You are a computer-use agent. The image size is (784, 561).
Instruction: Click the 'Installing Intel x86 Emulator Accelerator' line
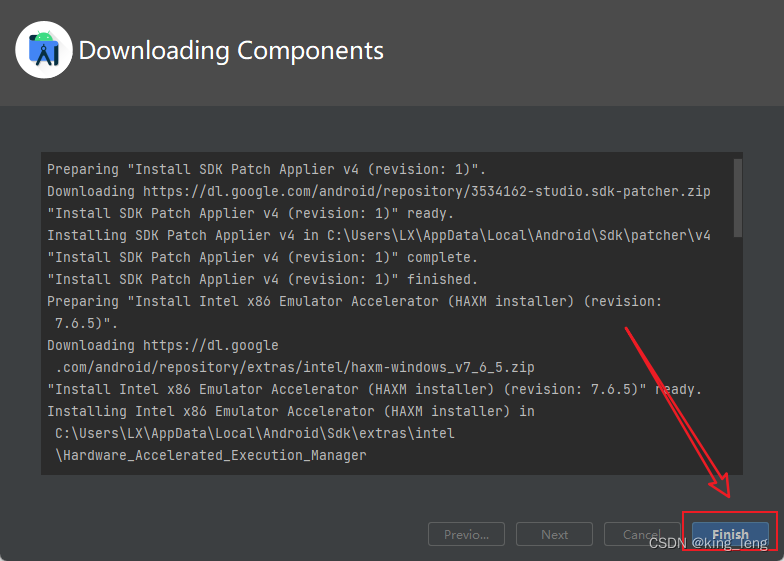click(290, 412)
